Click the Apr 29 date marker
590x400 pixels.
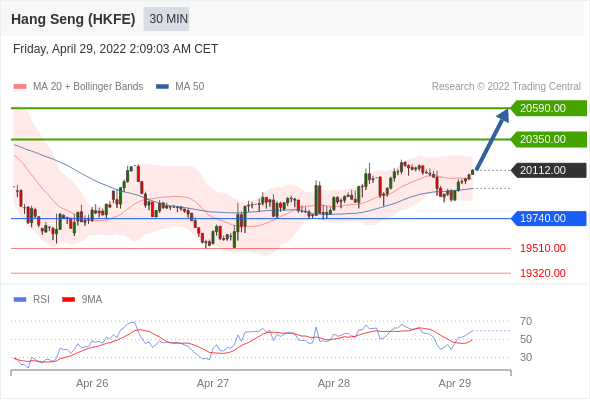[x=455, y=383]
